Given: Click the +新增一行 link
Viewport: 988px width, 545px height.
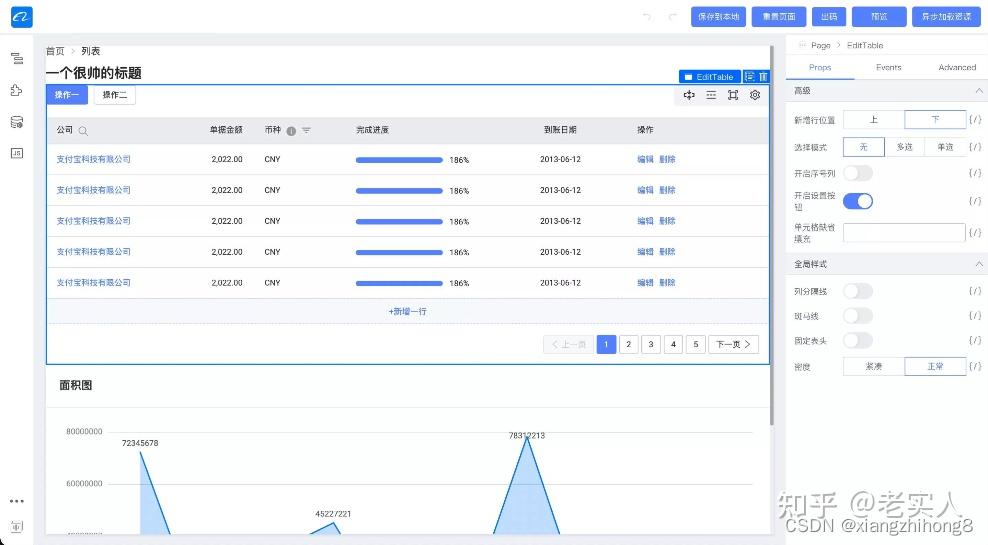Looking at the screenshot, I should (408, 311).
